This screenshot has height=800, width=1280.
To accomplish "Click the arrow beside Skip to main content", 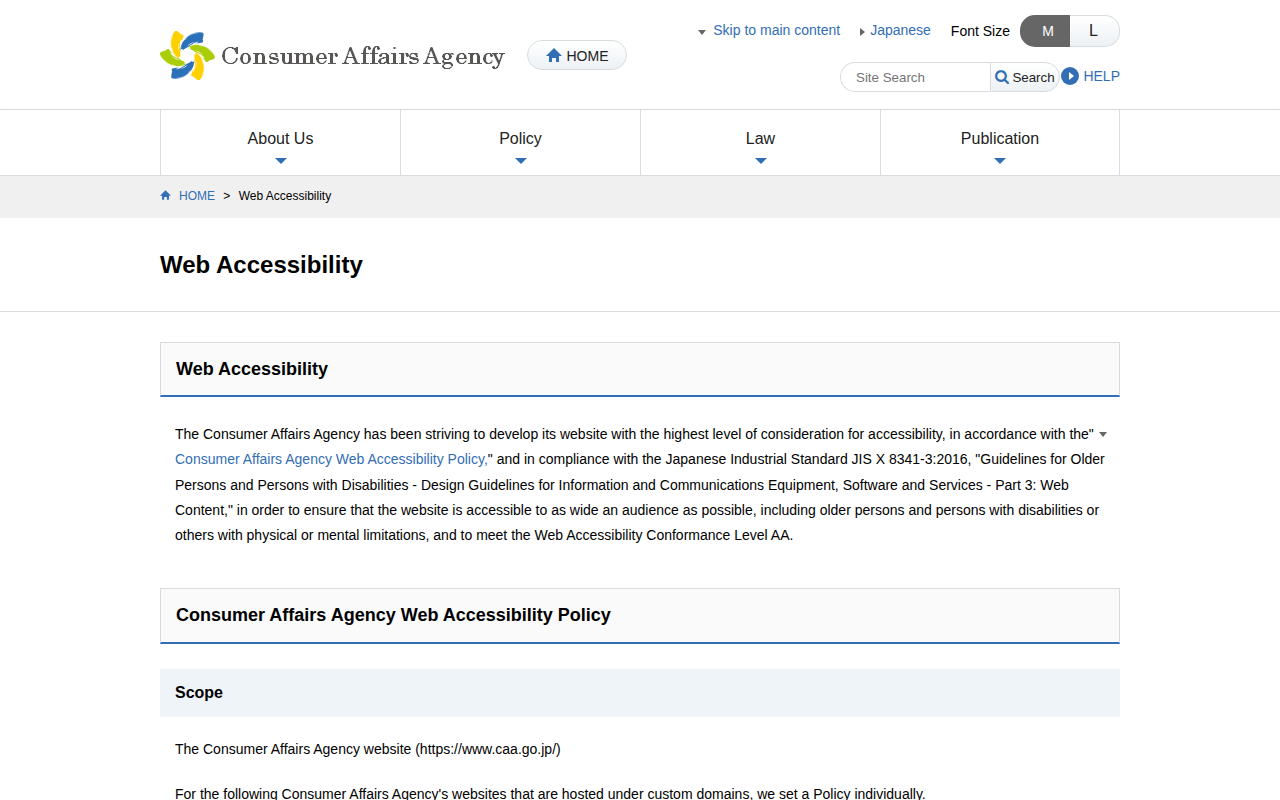I will (x=702, y=32).
